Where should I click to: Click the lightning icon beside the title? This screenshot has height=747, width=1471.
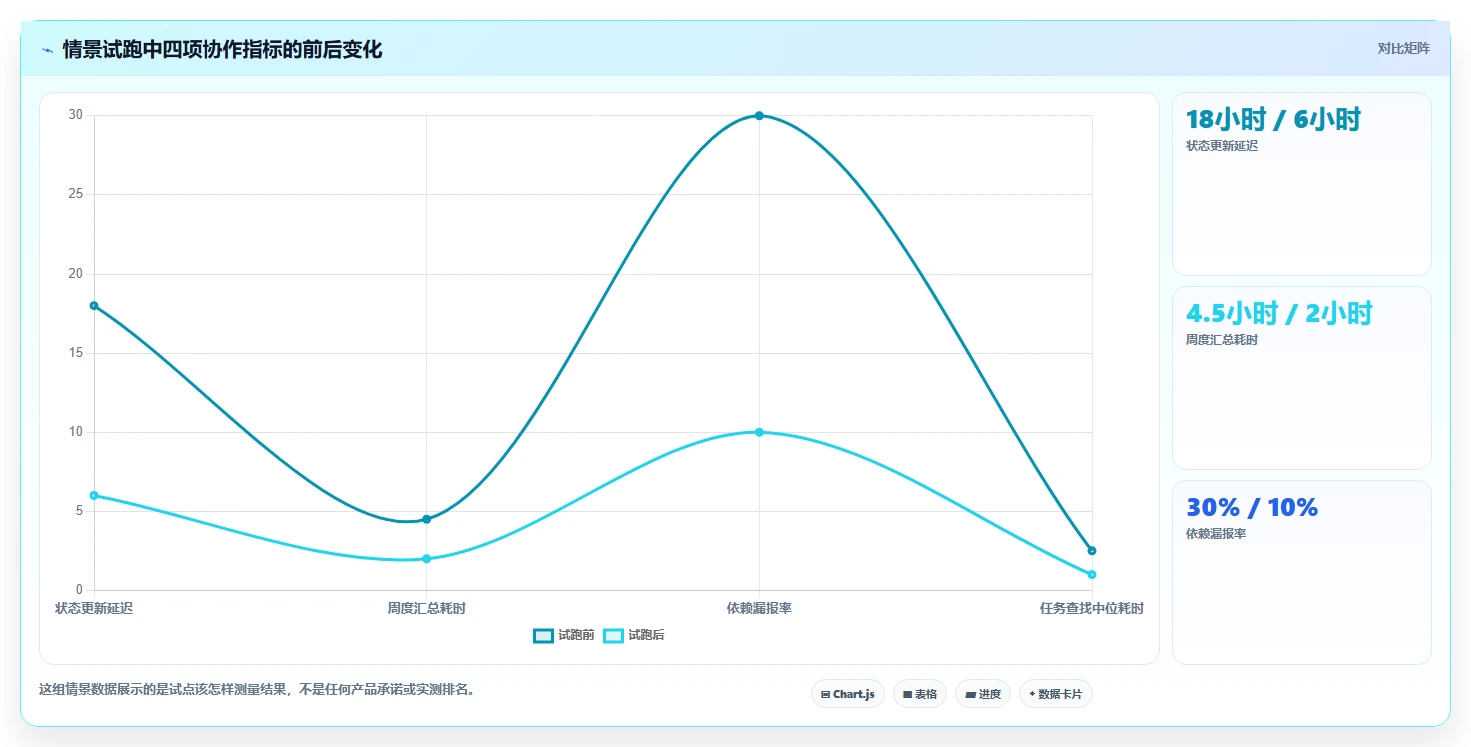47,50
